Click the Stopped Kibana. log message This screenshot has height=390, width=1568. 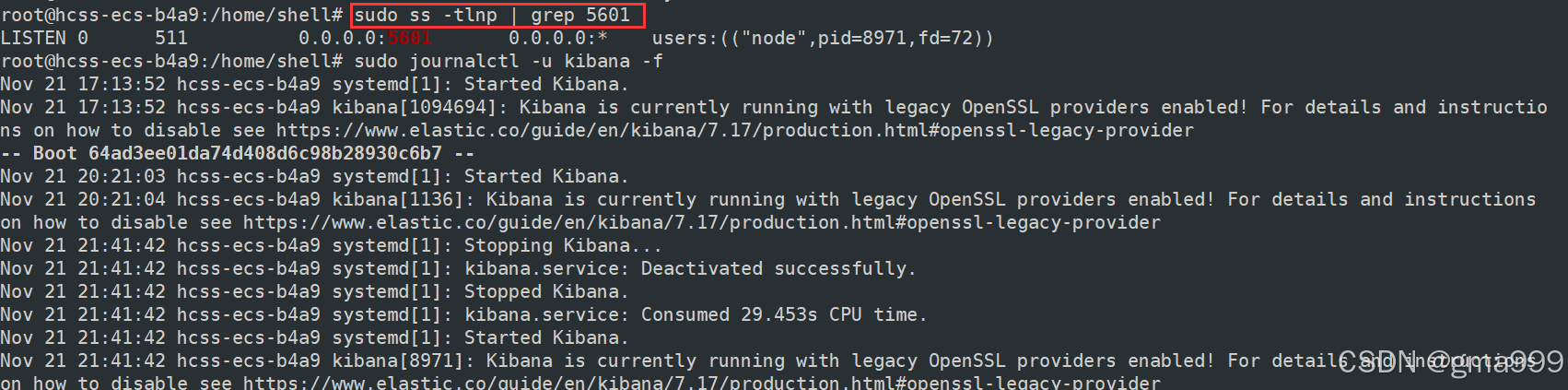click(545, 291)
